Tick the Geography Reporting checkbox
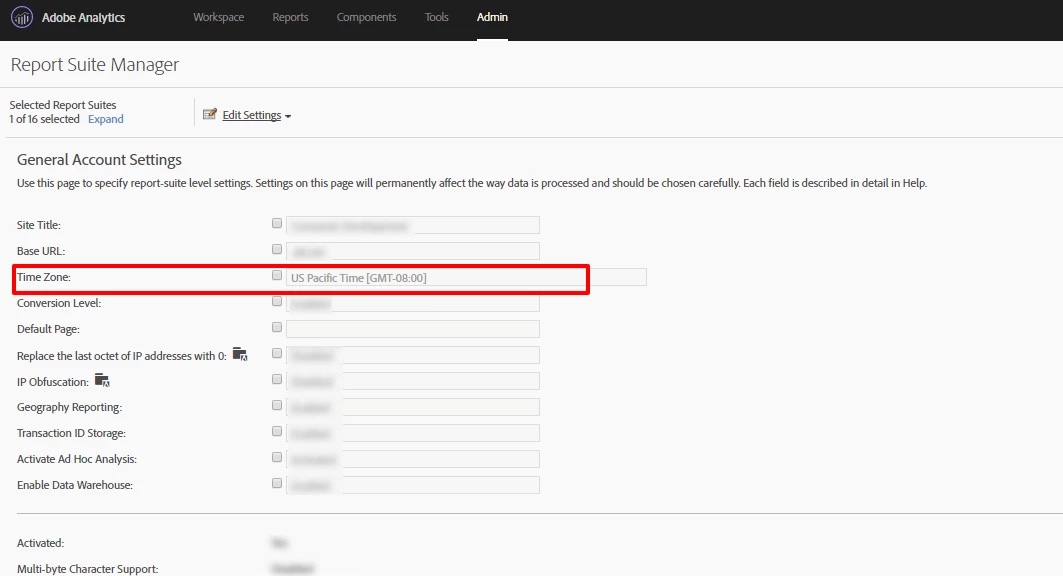 (x=277, y=405)
